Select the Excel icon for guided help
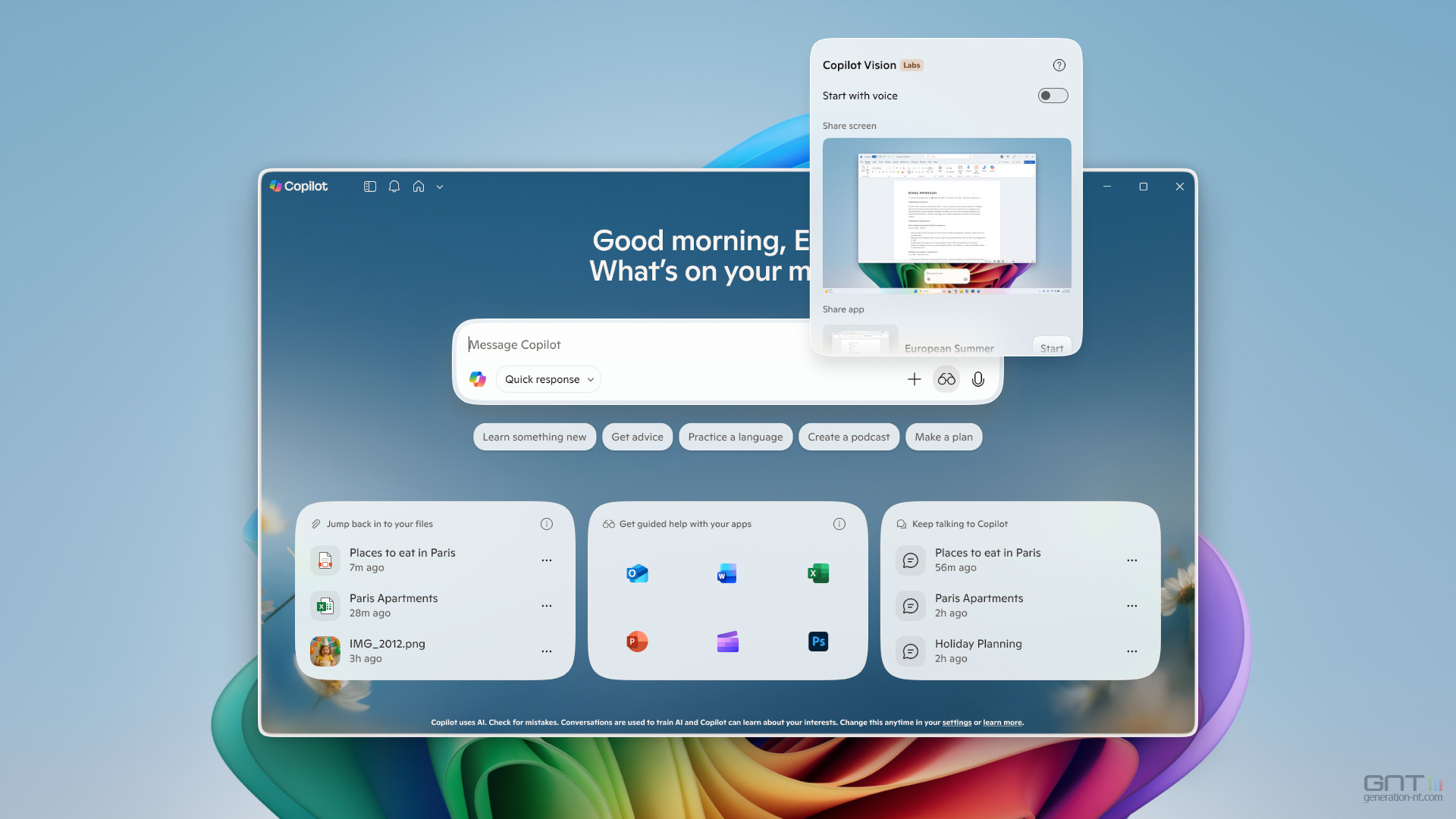The width and height of the screenshot is (1456, 819). [x=817, y=573]
